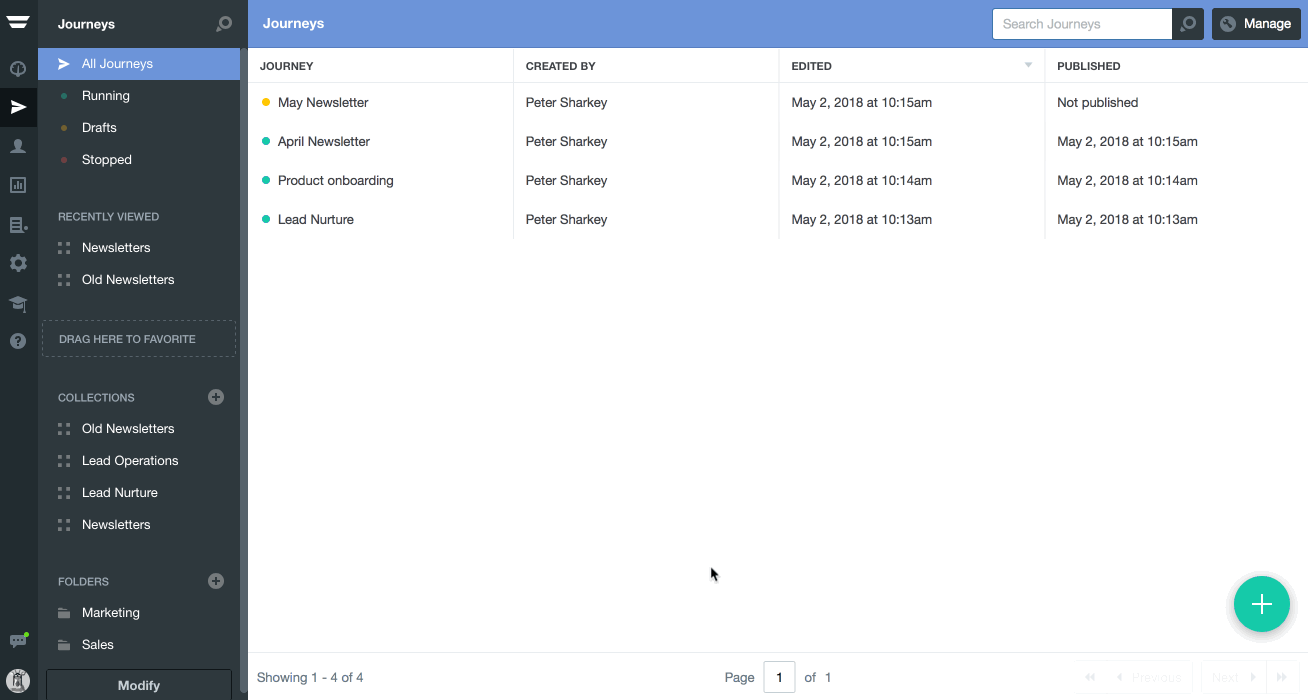The image size is (1308, 700).
Task: Open Contacts via the person icon
Action: click(x=18, y=146)
